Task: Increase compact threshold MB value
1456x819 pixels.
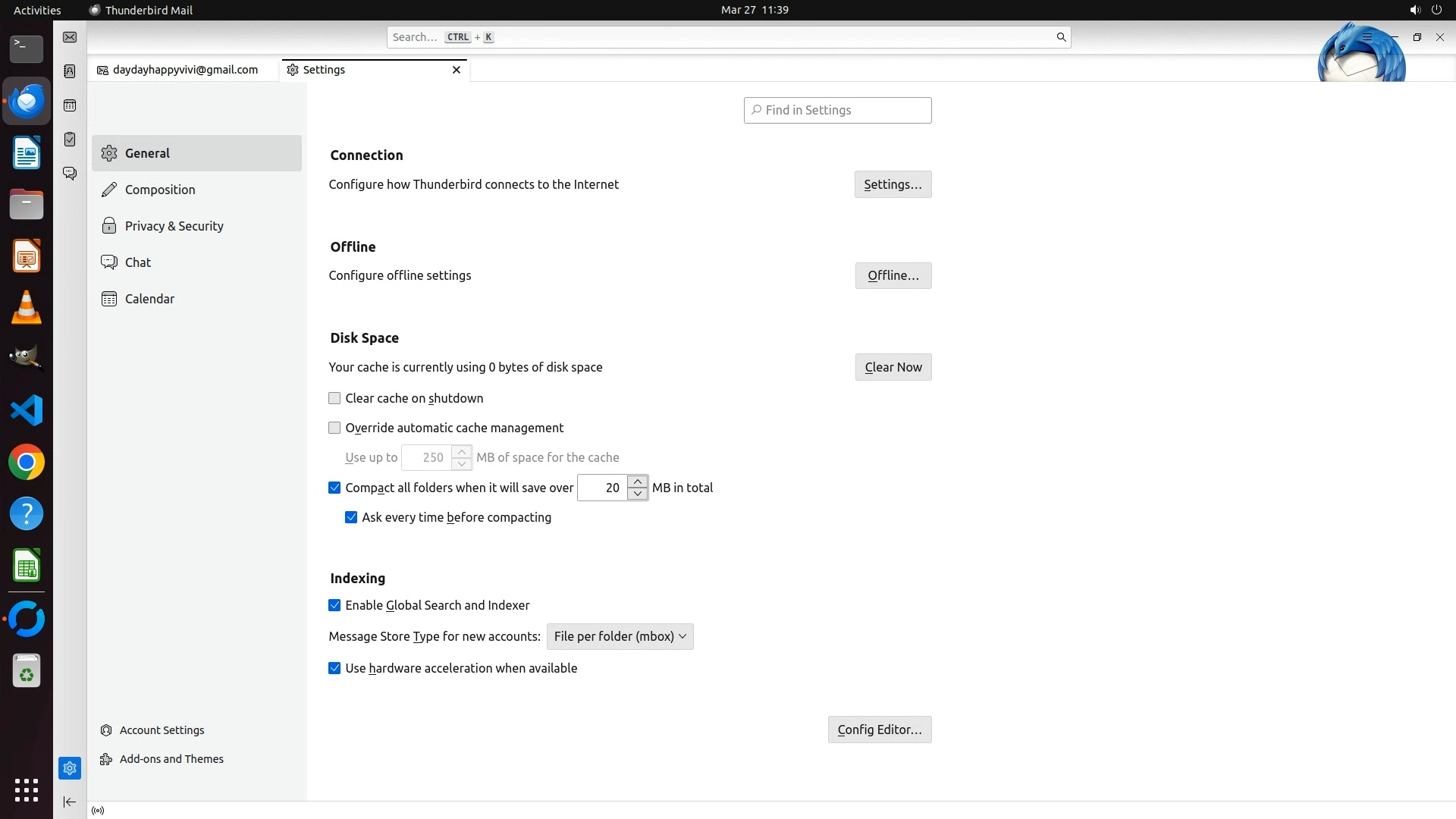Action: pos(638,482)
